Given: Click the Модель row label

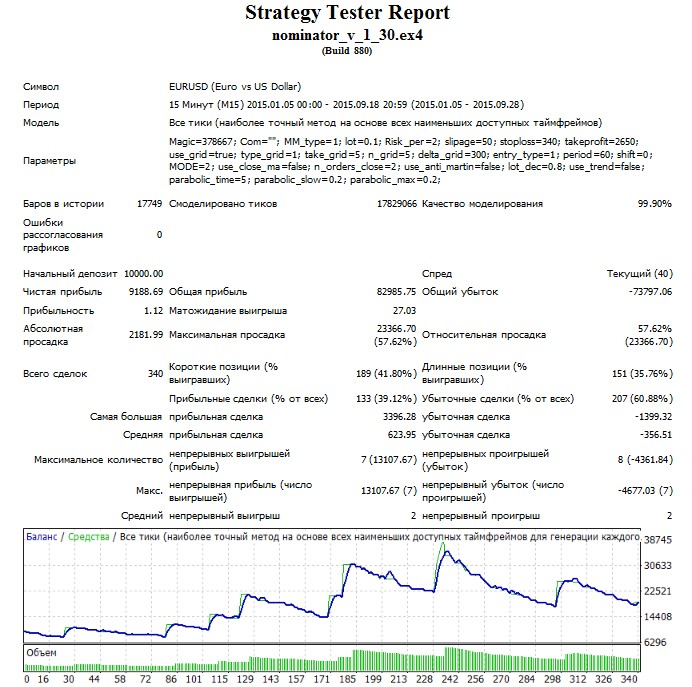Looking at the screenshot, I should click(x=41, y=123).
